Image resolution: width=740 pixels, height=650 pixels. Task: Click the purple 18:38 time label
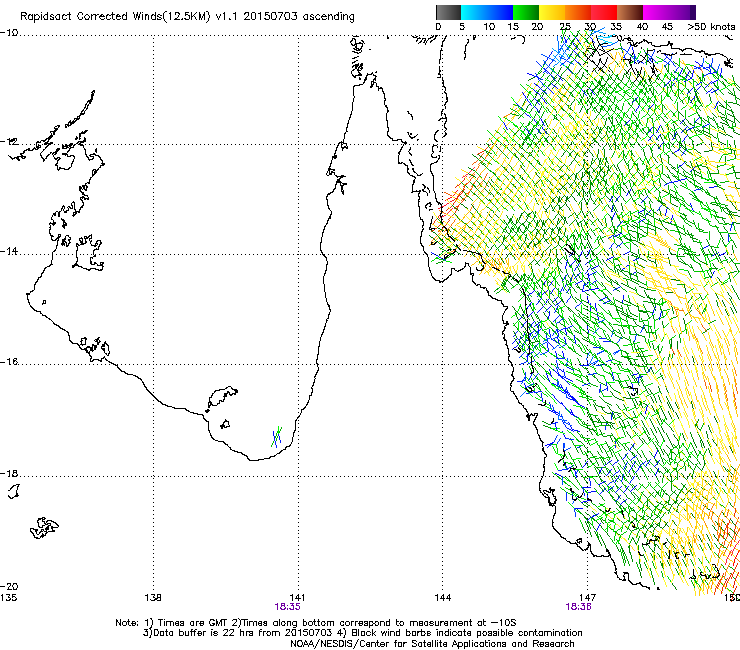pos(578,607)
